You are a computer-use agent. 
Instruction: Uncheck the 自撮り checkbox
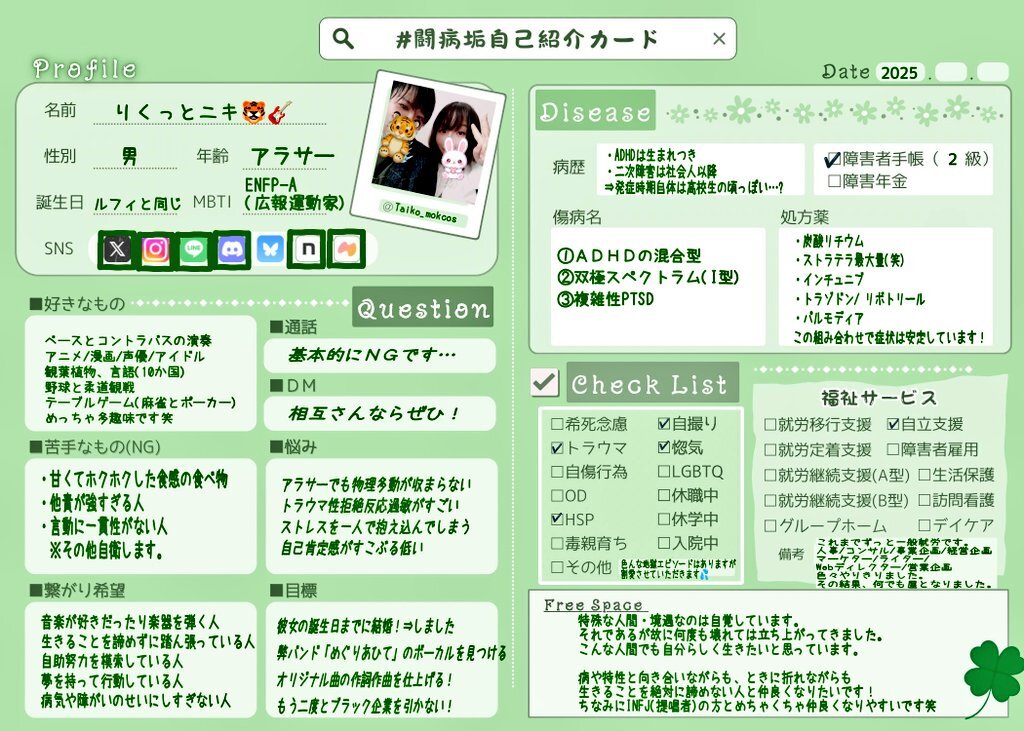664,424
